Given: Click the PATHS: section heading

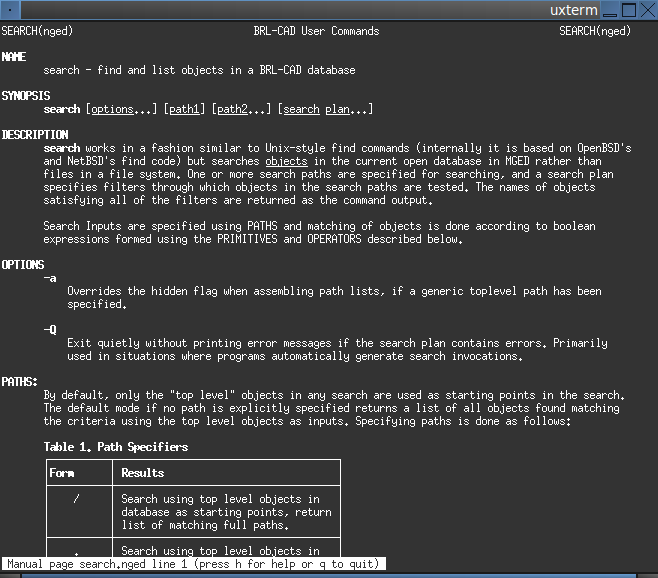Looking at the screenshot, I should pos(20,382).
